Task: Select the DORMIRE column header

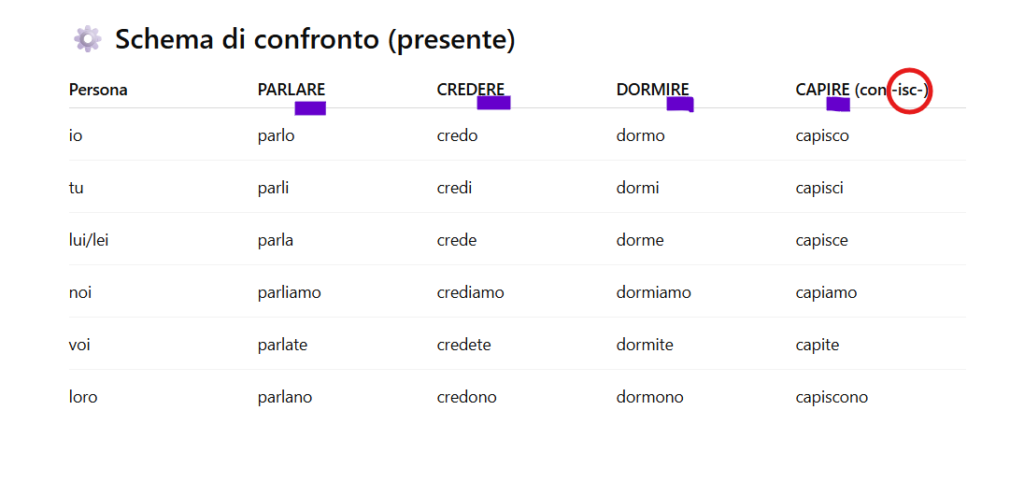Action: [652, 90]
